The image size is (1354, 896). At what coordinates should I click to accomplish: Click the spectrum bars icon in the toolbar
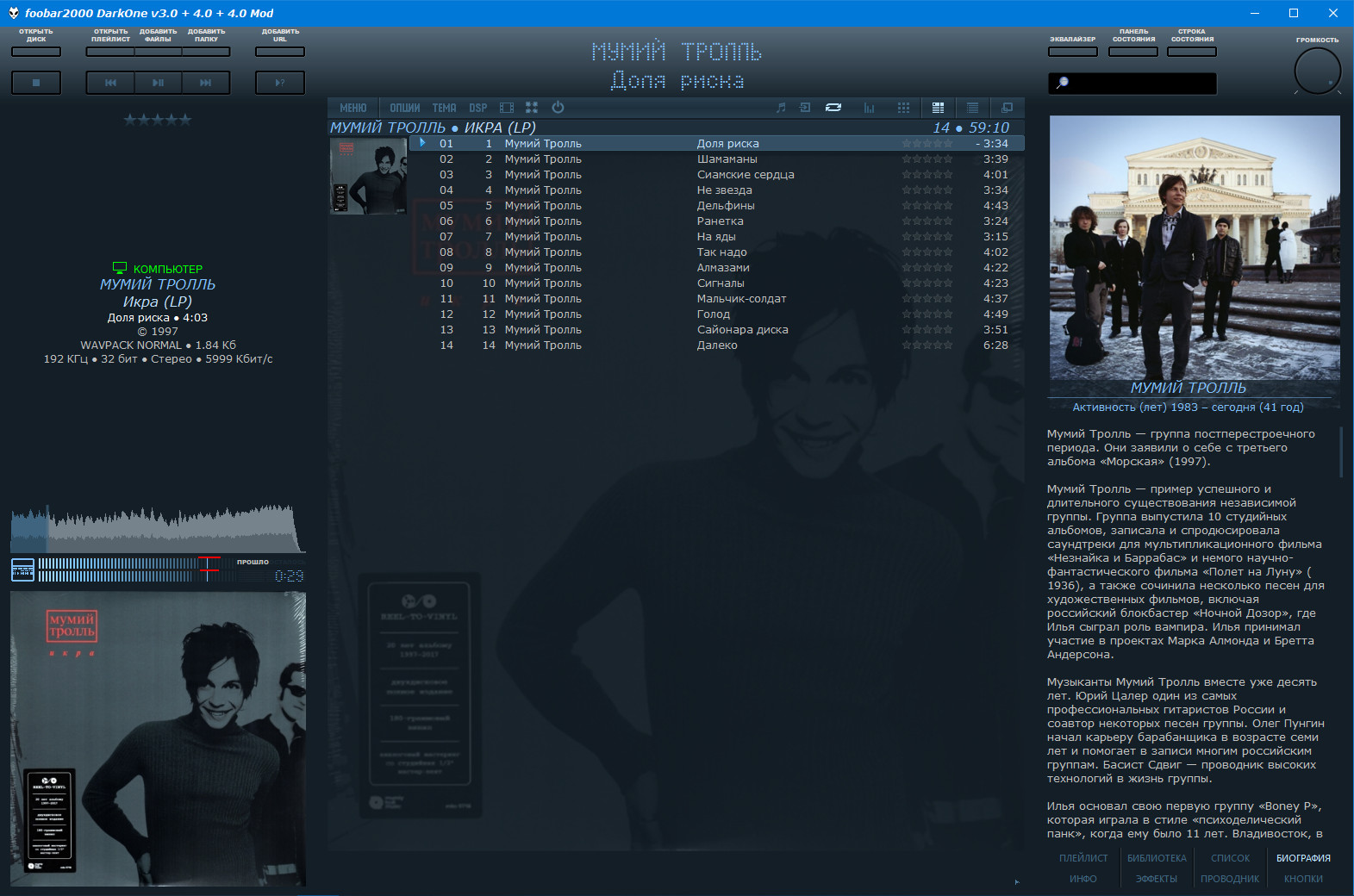tap(869, 108)
